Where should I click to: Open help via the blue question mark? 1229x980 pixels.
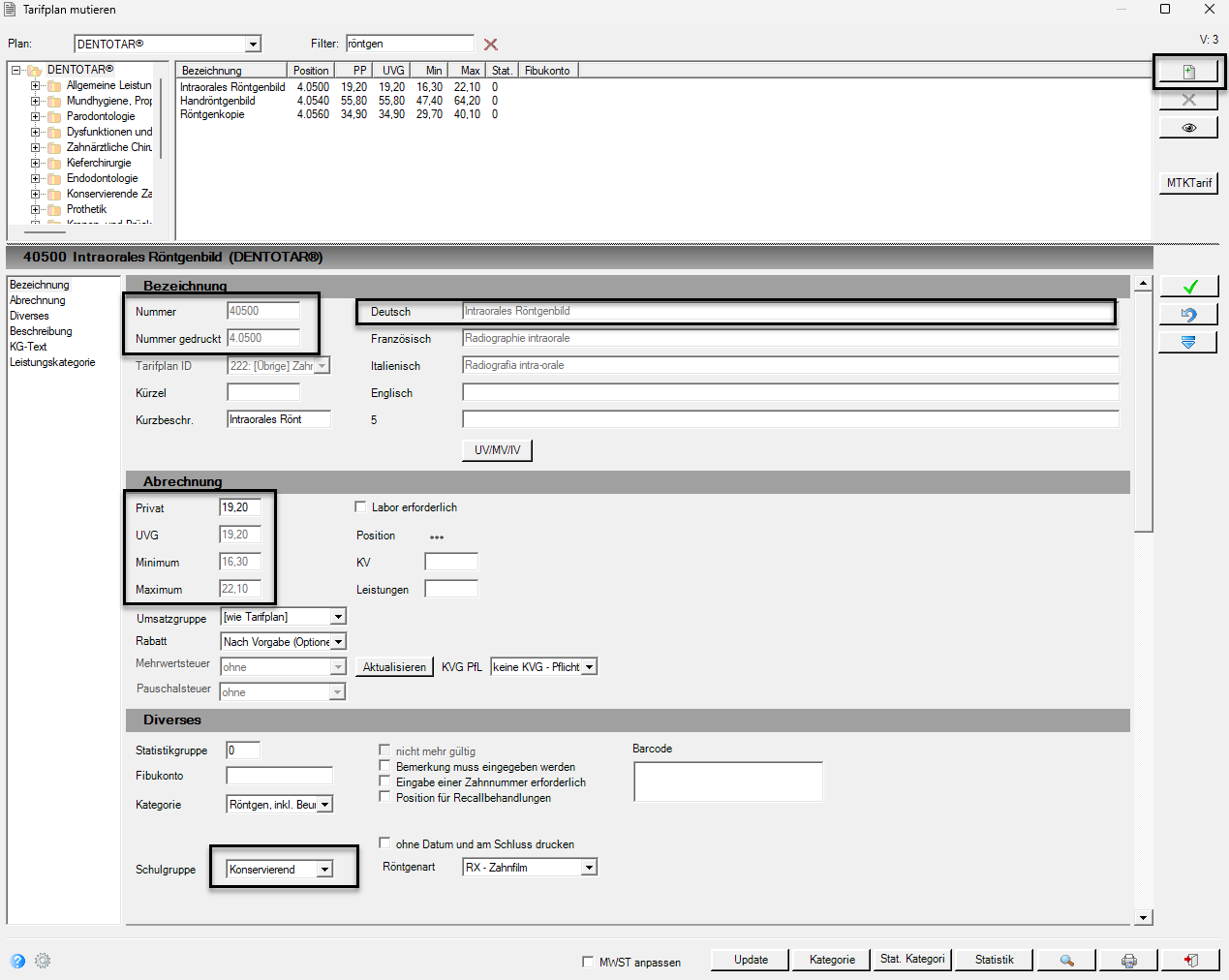[x=17, y=961]
